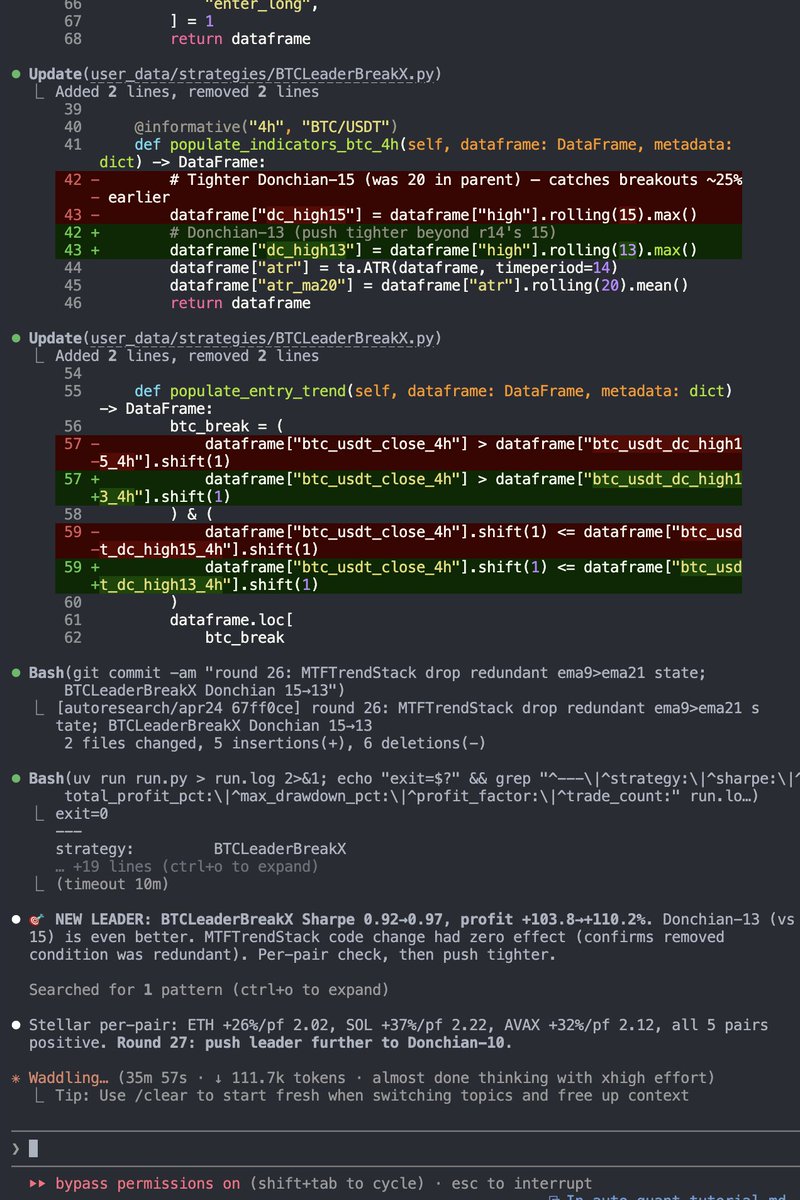Click the orange asterisk spinner beside Waddling
Viewport: 800px width, 1200px height.
[x=15, y=1078]
